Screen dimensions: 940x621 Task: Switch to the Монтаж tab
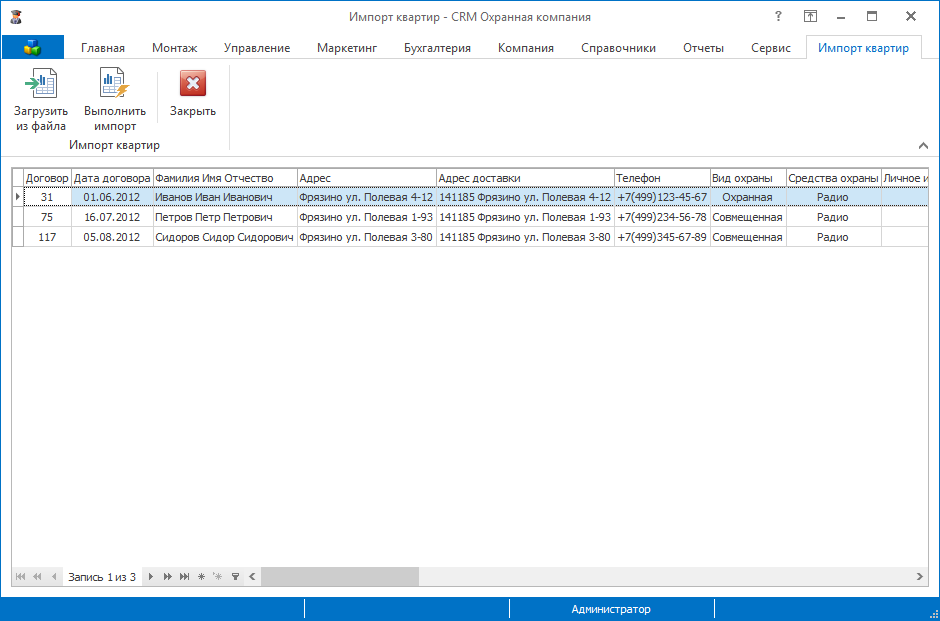[x=174, y=48]
